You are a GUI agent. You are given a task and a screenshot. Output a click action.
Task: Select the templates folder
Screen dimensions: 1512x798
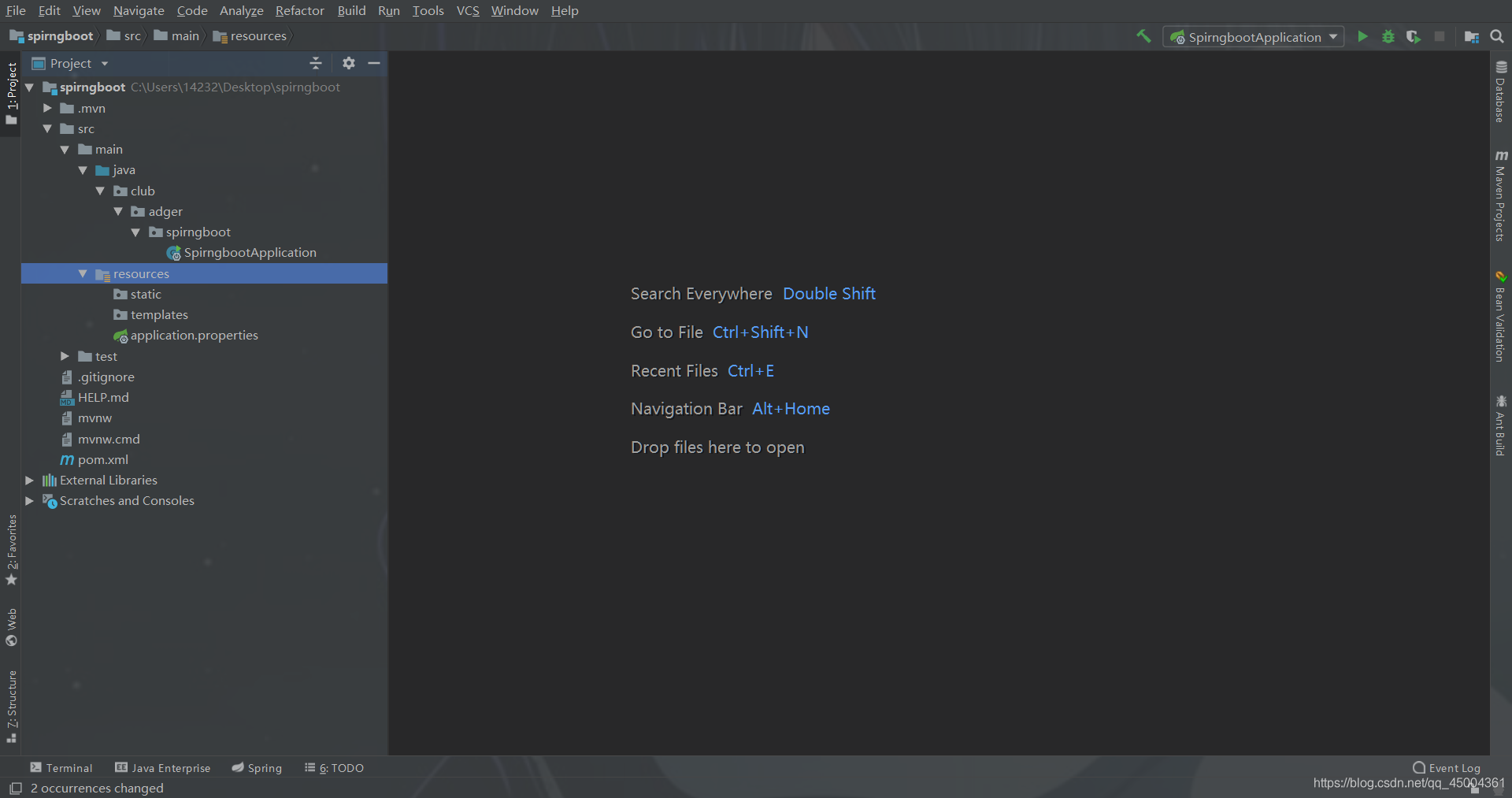159,315
